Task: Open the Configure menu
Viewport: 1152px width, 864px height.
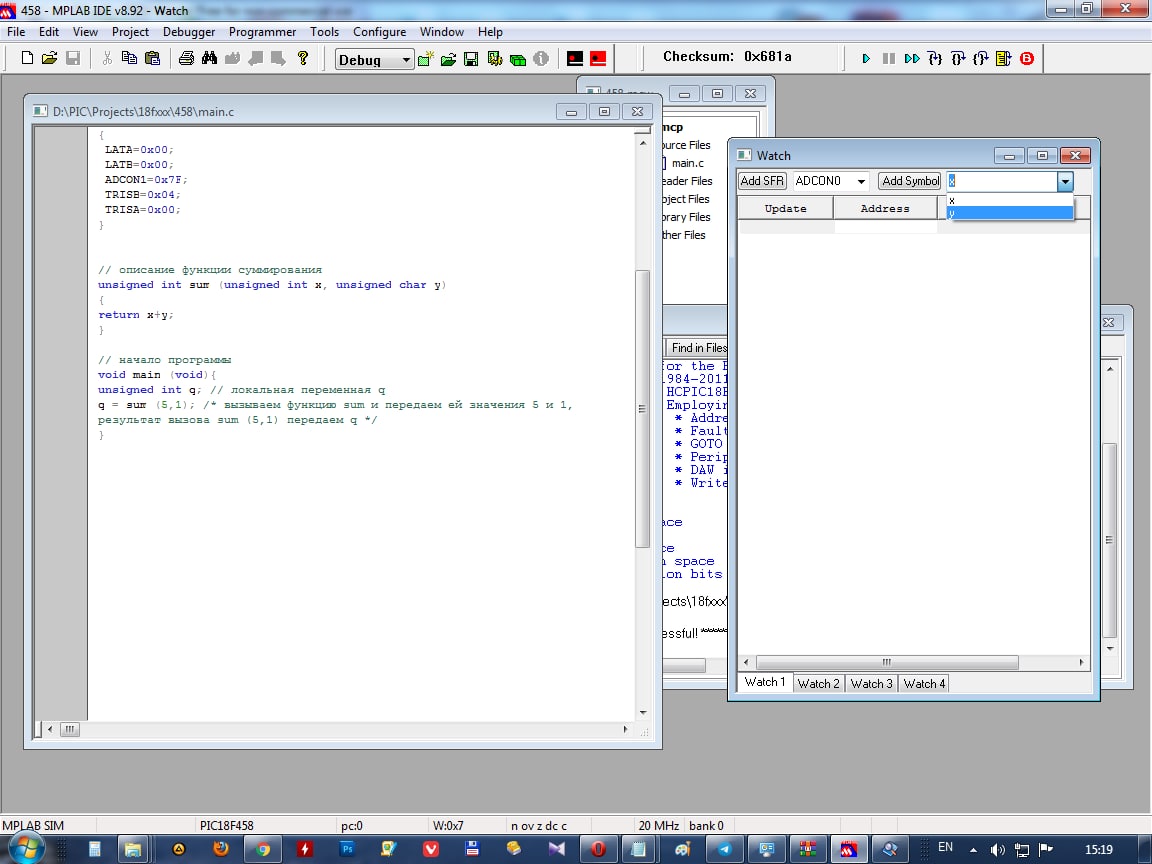Action: click(x=379, y=32)
